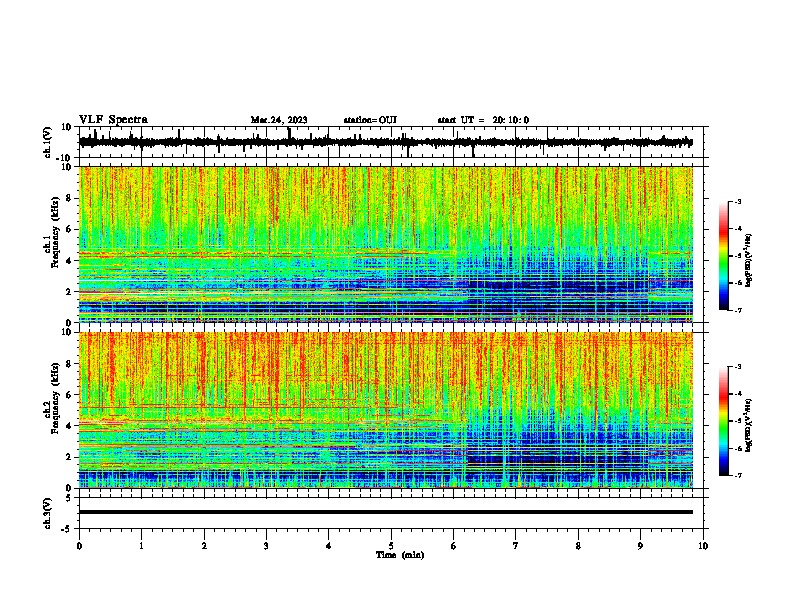Click the "VLF Spectra" title text
Screen dimensions: 792x612
tap(113, 120)
